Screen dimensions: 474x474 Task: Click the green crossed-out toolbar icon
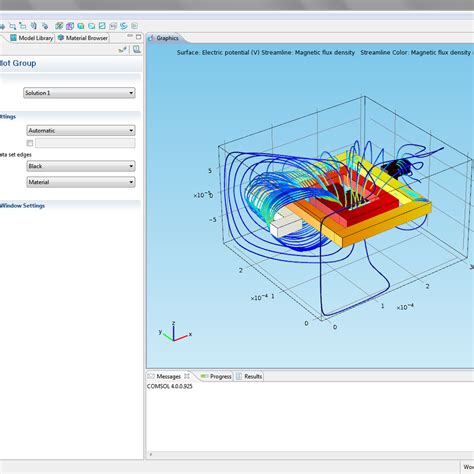(59, 26)
